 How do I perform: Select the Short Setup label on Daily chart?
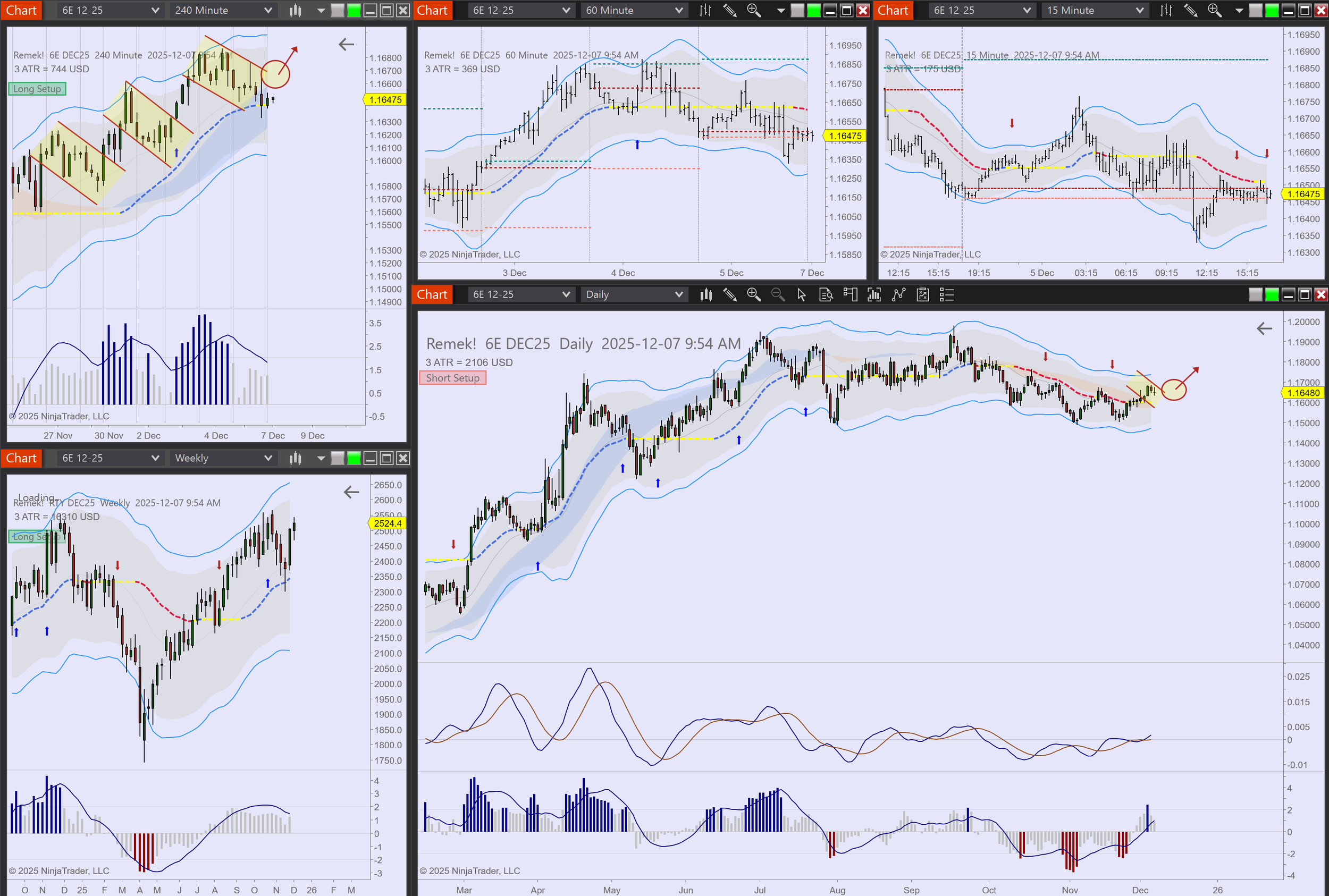[x=453, y=378]
